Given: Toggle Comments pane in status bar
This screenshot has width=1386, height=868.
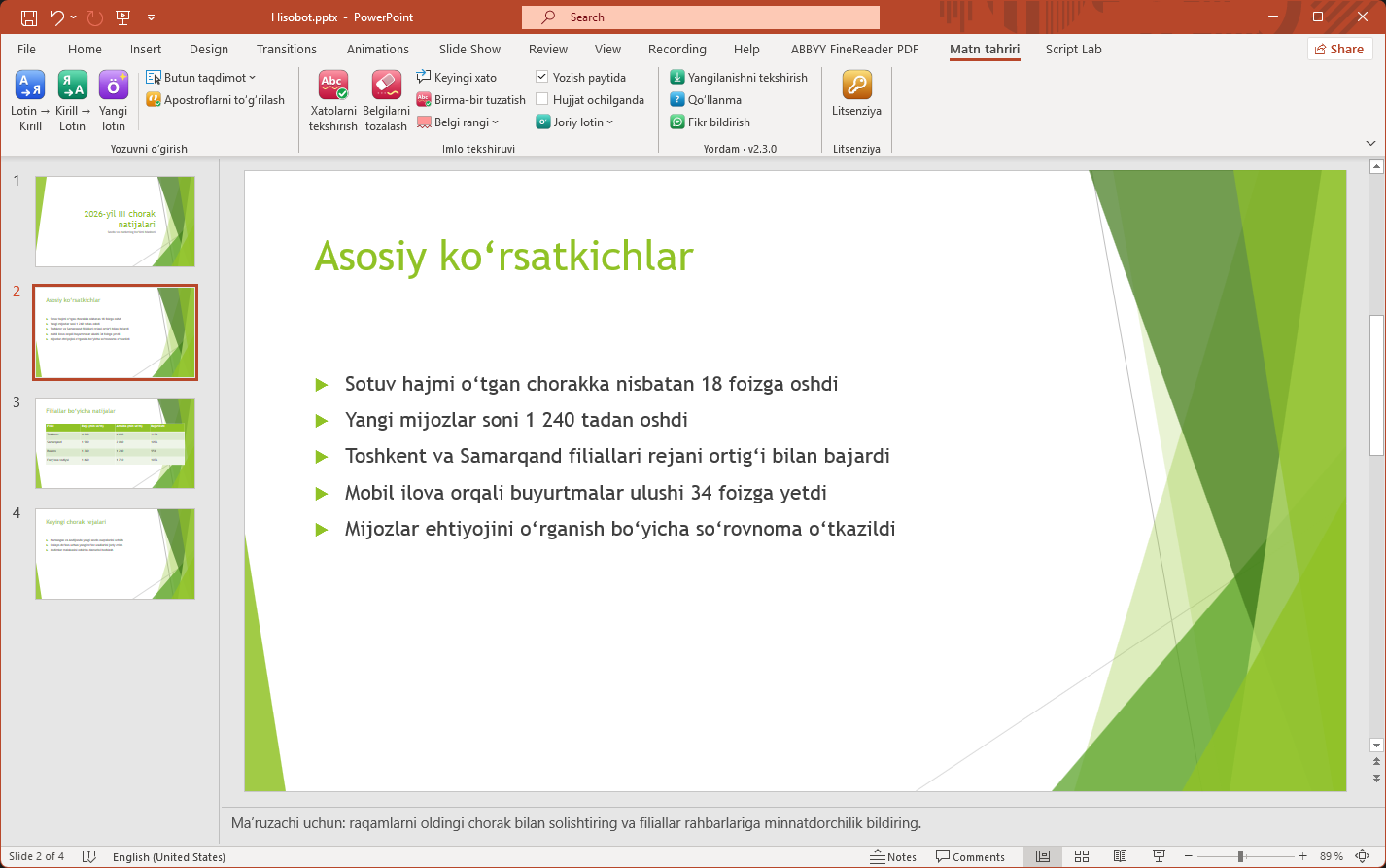Looking at the screenshot, I should click(970, 856).
